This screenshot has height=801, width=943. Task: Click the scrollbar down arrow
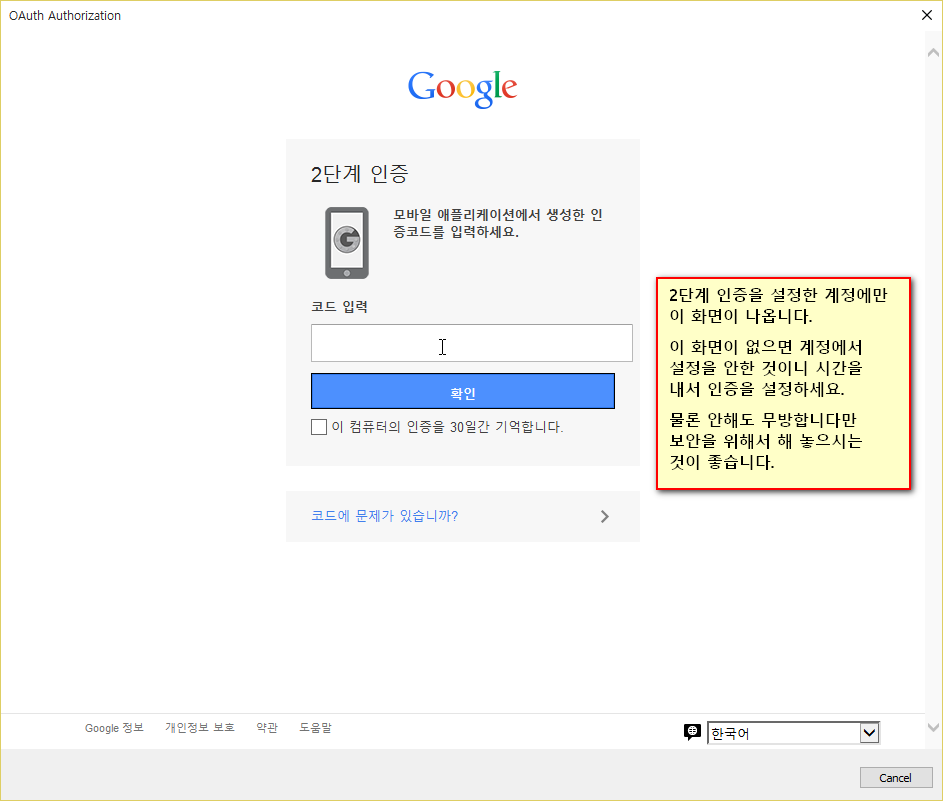[x=933, y=728]
